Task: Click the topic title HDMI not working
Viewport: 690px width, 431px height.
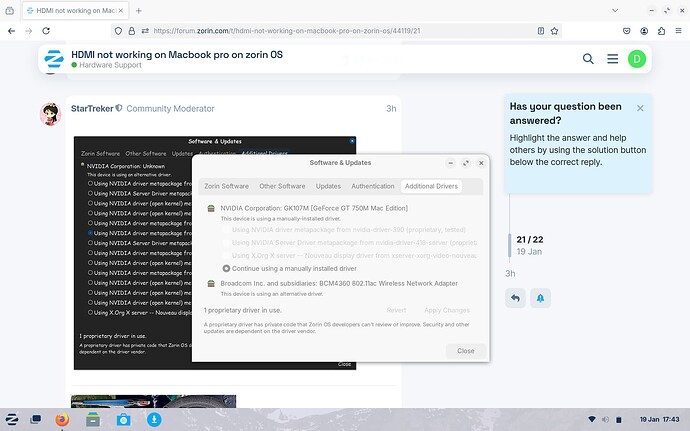Action: pyautogui.click(x=177, y=55)
